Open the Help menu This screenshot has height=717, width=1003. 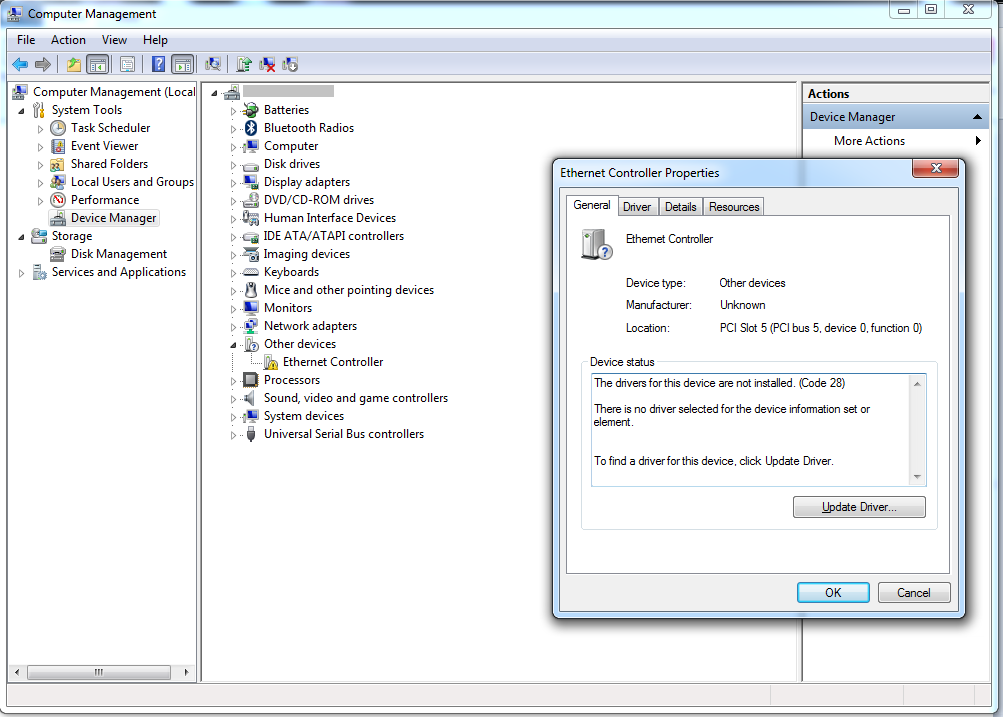point(155,40)
